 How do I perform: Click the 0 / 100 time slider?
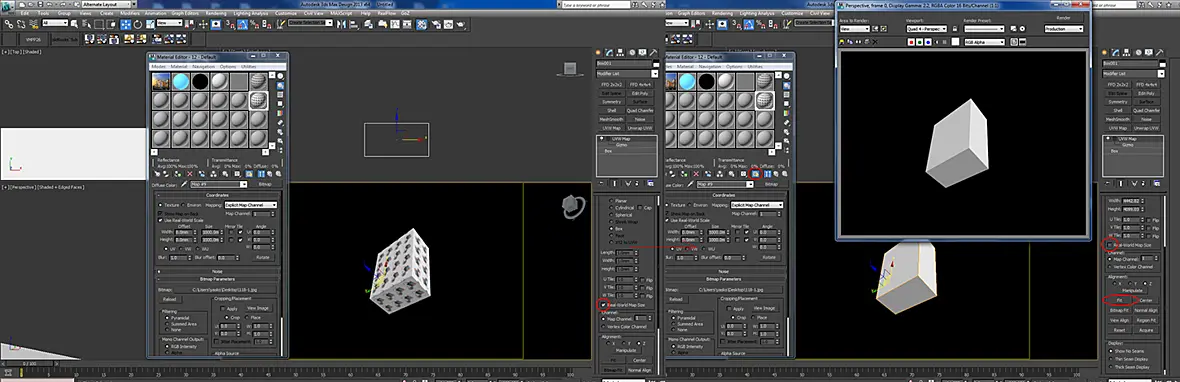(x=29, y=363)
